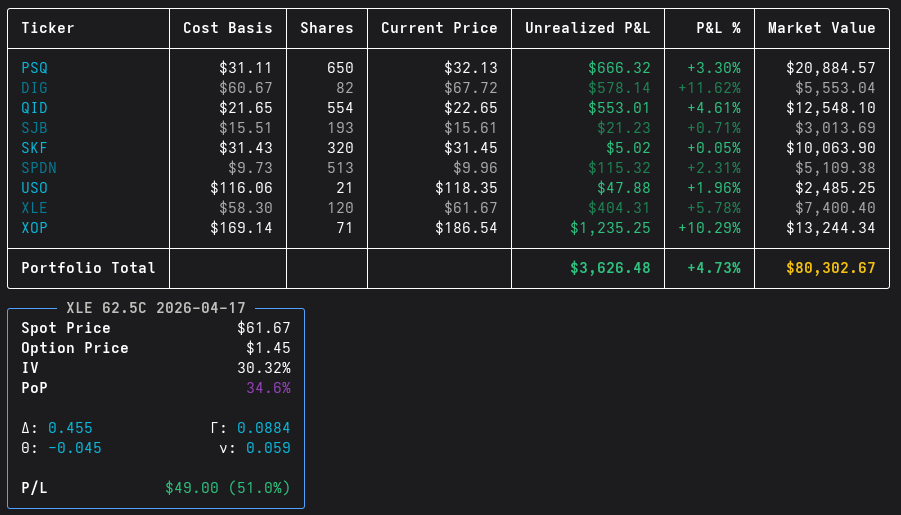Click the Shares column header
Image resolution: width=901 pixels, height=515 pixels.
(x=327, y=28)
